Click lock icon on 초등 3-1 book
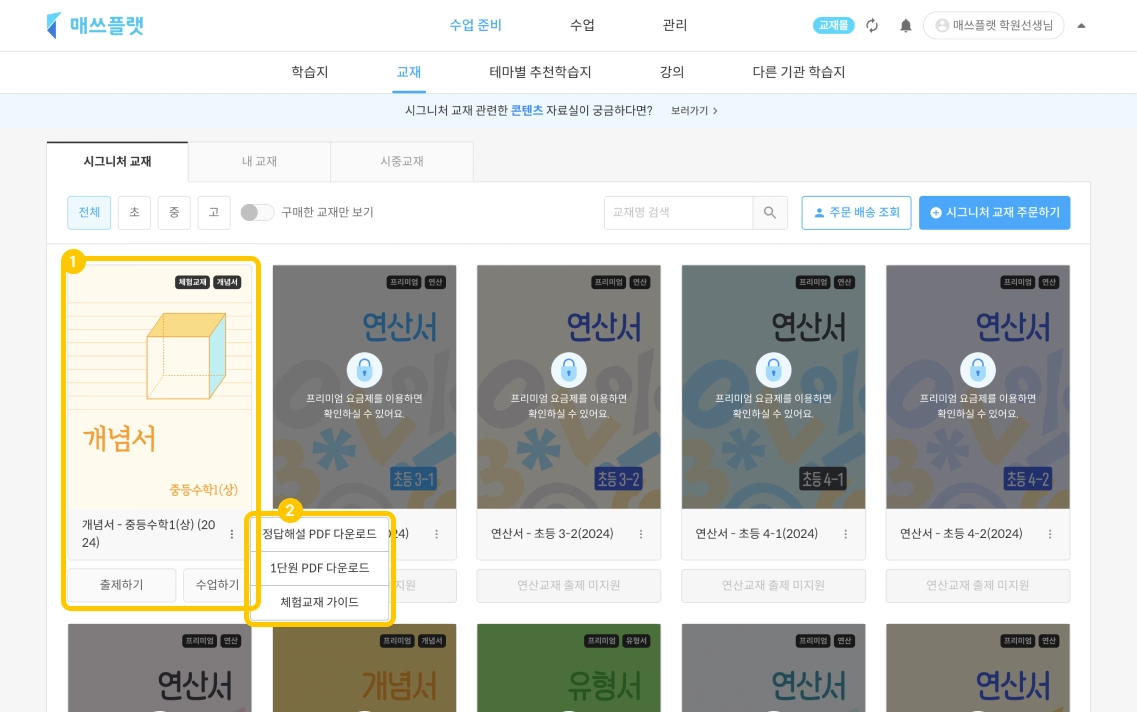This screenshot has width=1137, height=712. 365,371
